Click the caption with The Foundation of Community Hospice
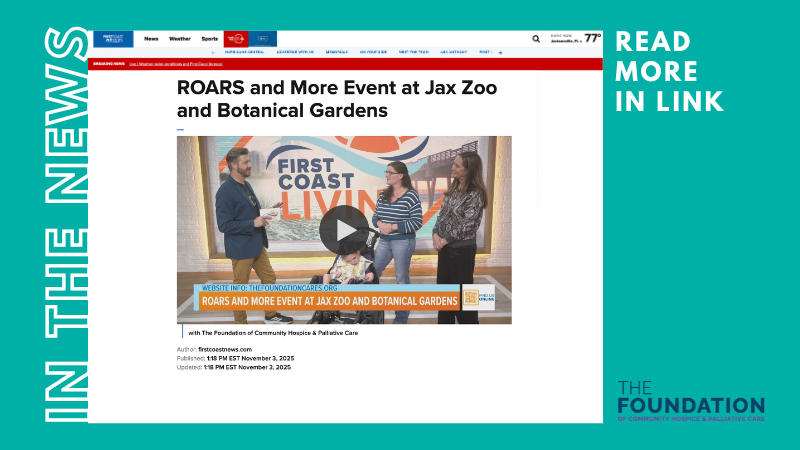Image resolution: width=800 pixels, height=450 pixels. (x=273, y=333)
